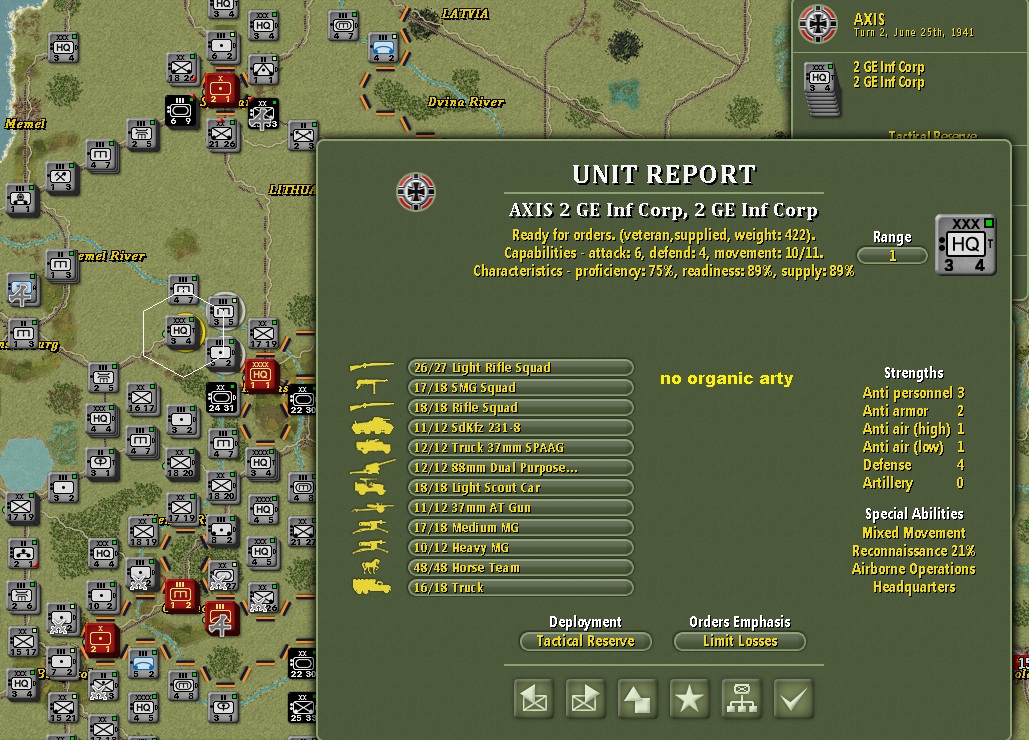Select the blue unit counter 4-2 near Latvia

pyautogui.click(x=383, y=48)
